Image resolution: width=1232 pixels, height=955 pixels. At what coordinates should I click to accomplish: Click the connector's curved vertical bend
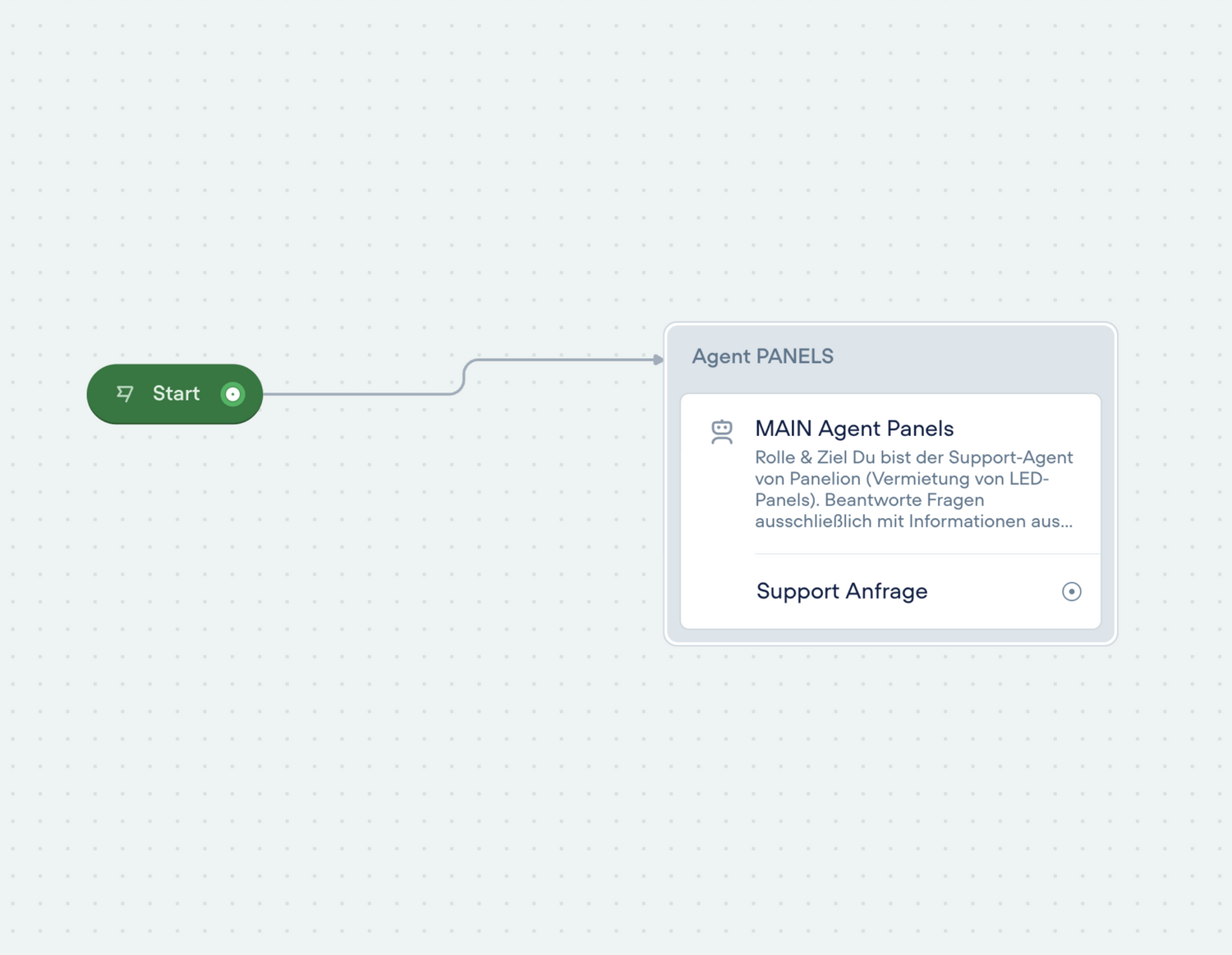[464, 377]
